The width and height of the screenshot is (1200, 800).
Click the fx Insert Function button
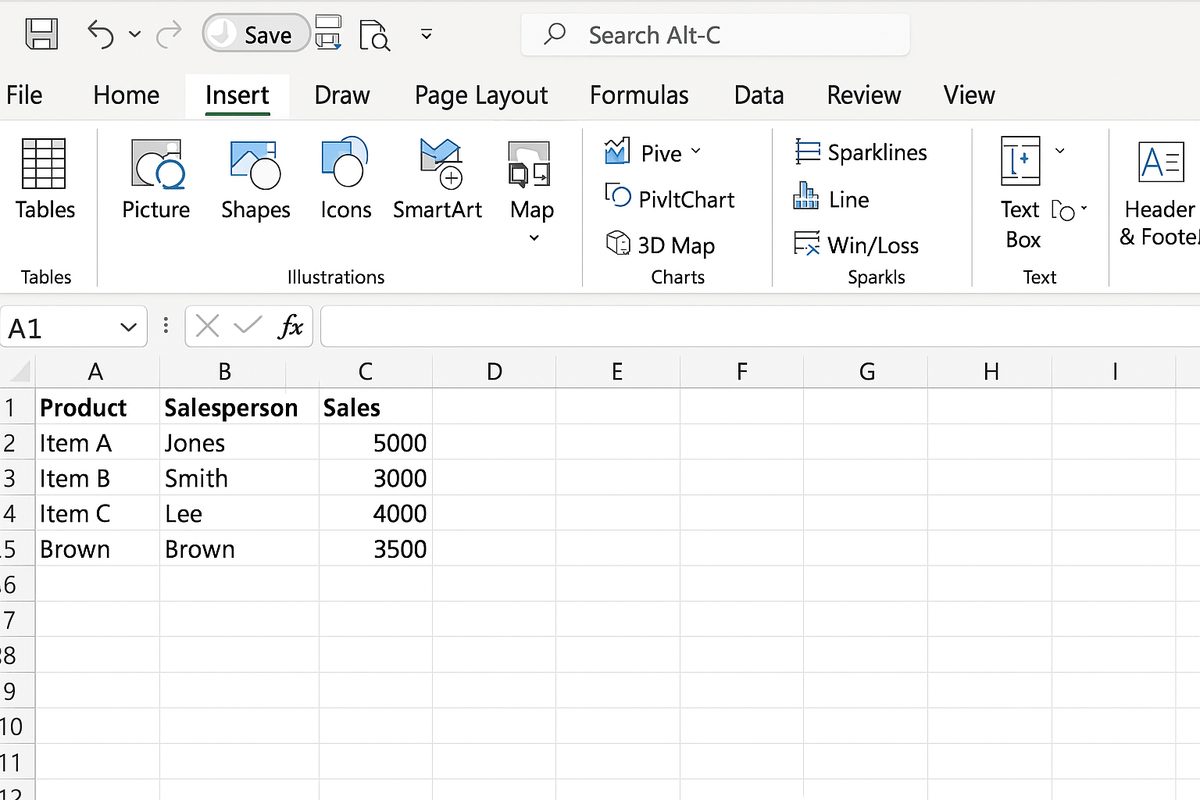coord(291,326)
